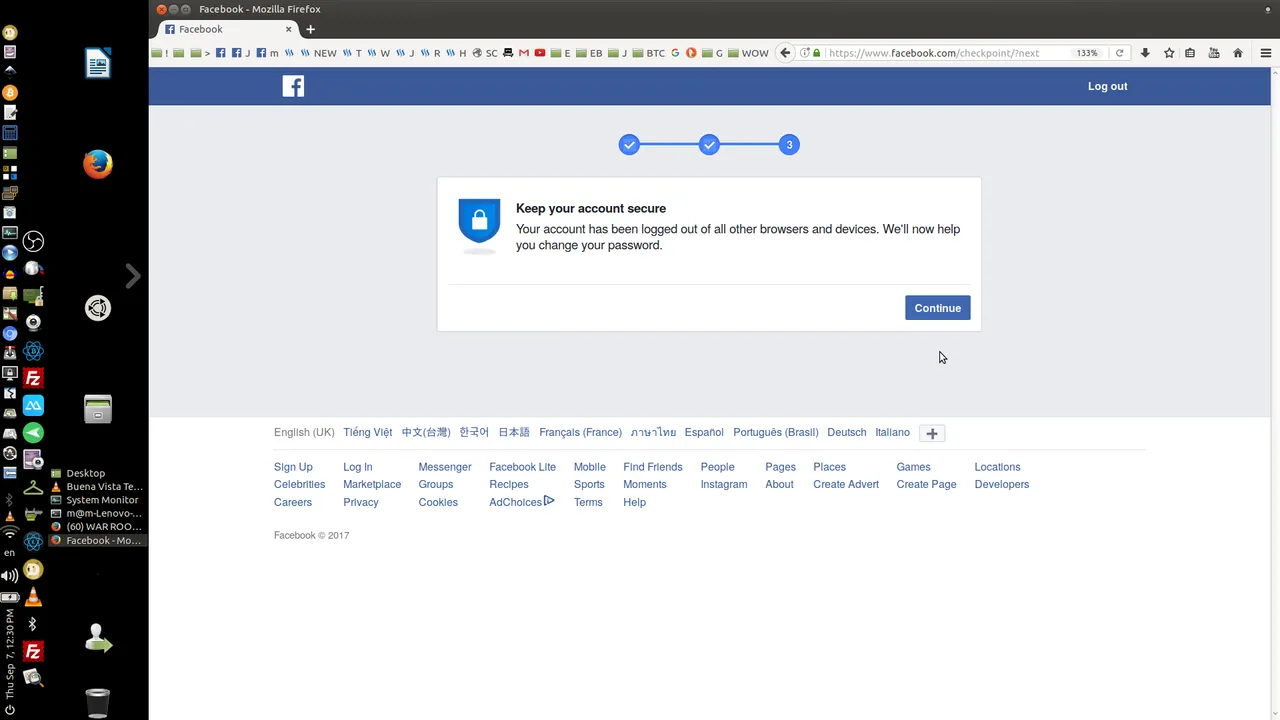Log out using the header link

click(1107, 86)
